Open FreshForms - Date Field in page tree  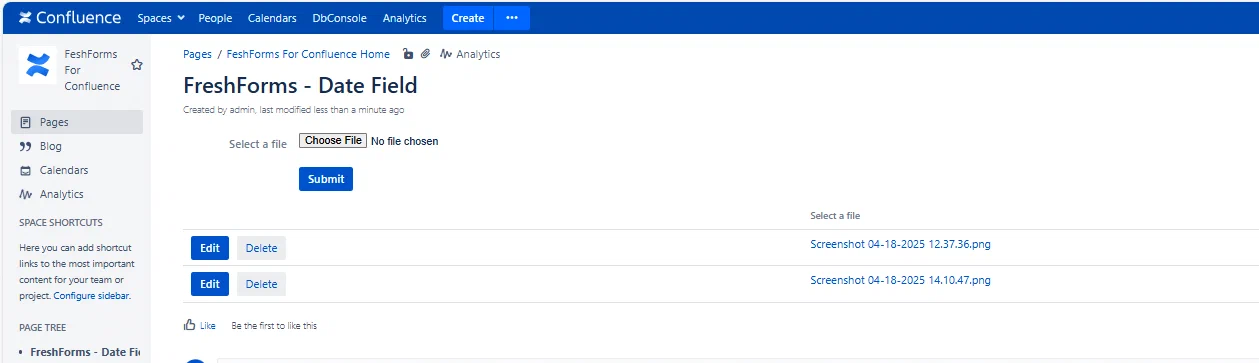pos(85,352)
